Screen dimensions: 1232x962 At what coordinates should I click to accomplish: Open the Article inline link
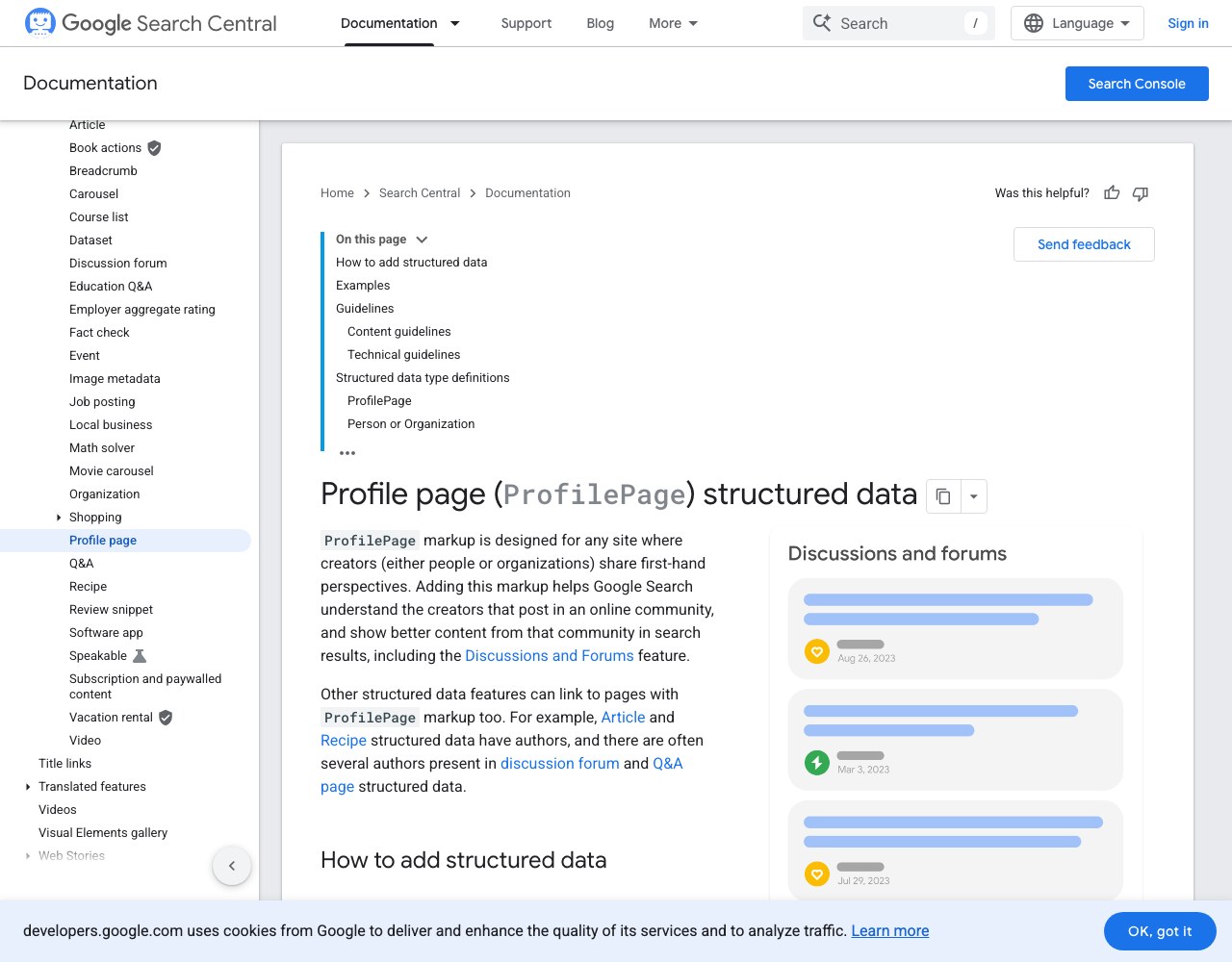tap(624, 718)
